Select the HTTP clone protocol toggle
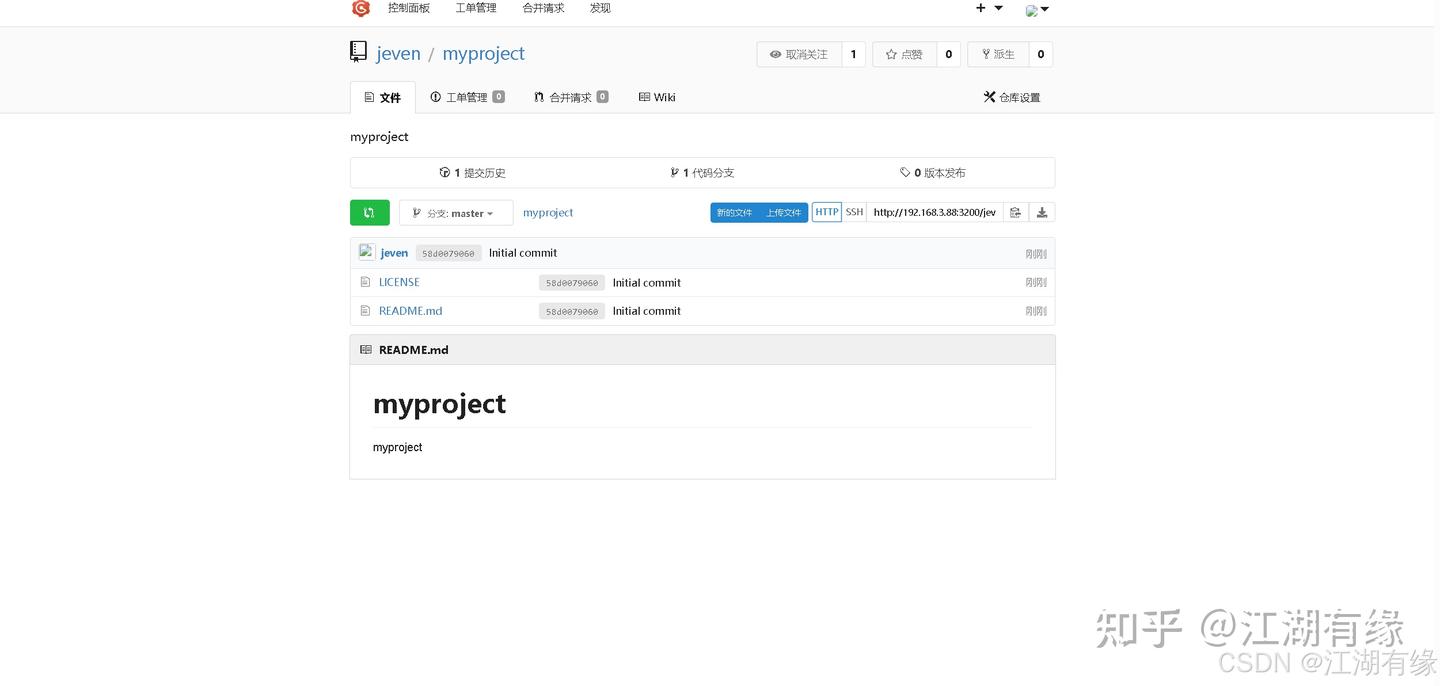The width and height of the screenshot is (1440, 686). point(826,212)
